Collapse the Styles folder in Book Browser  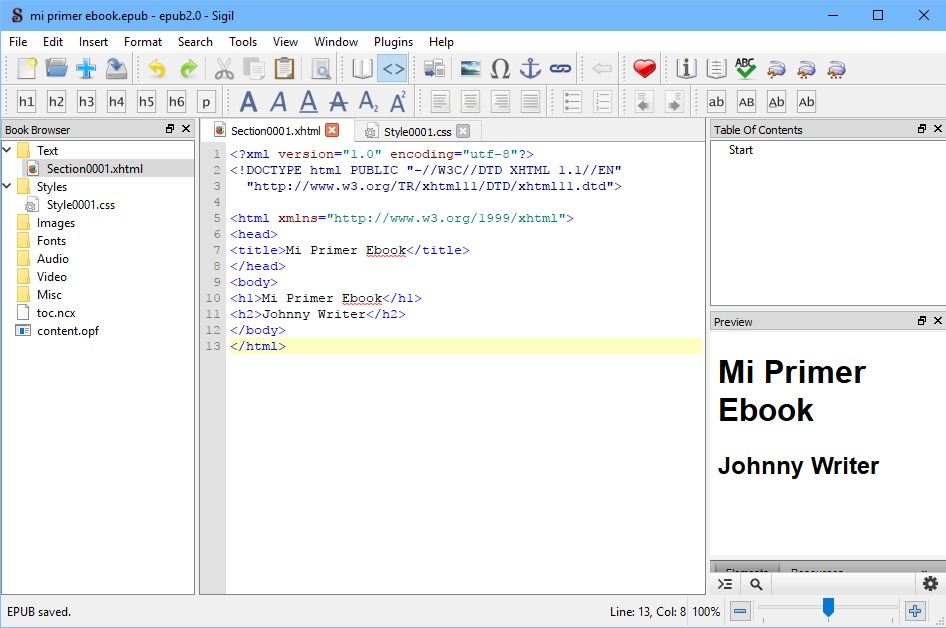[x=8, y=187]
